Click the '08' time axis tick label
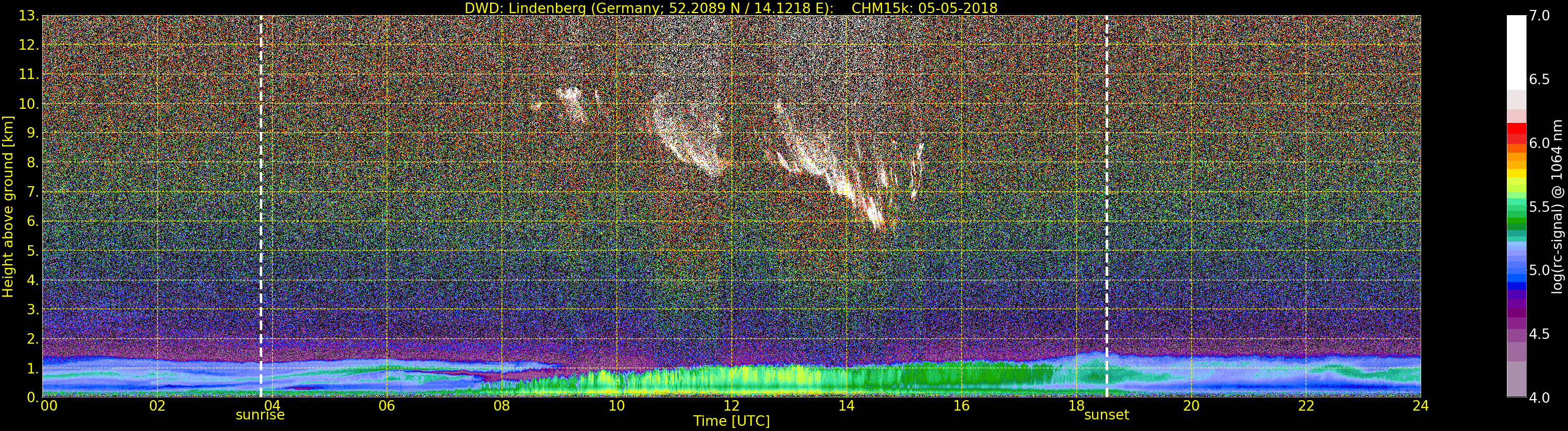The image size is (1568, 431). point(502,405)
